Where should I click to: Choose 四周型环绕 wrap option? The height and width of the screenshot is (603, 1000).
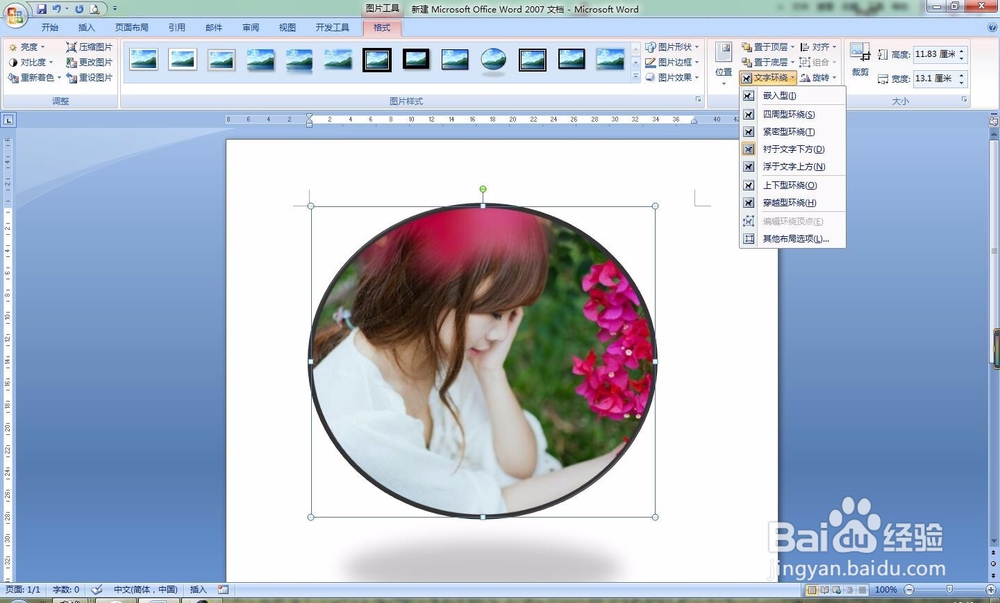point(793,114)
